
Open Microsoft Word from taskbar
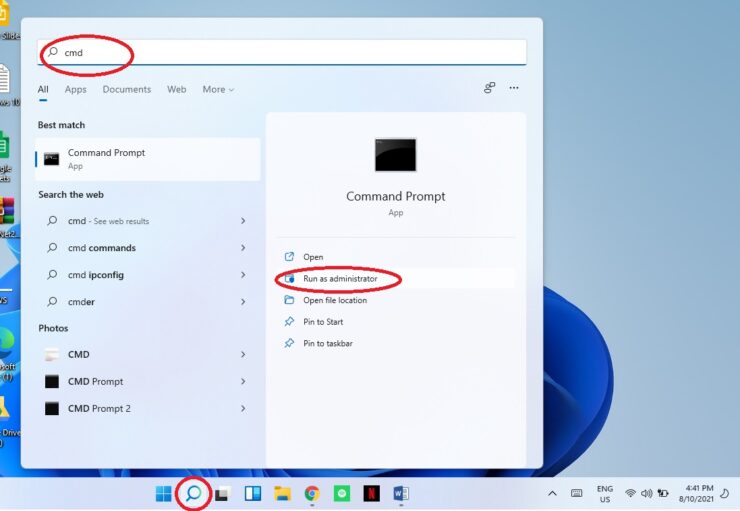(x=401, y=493)
